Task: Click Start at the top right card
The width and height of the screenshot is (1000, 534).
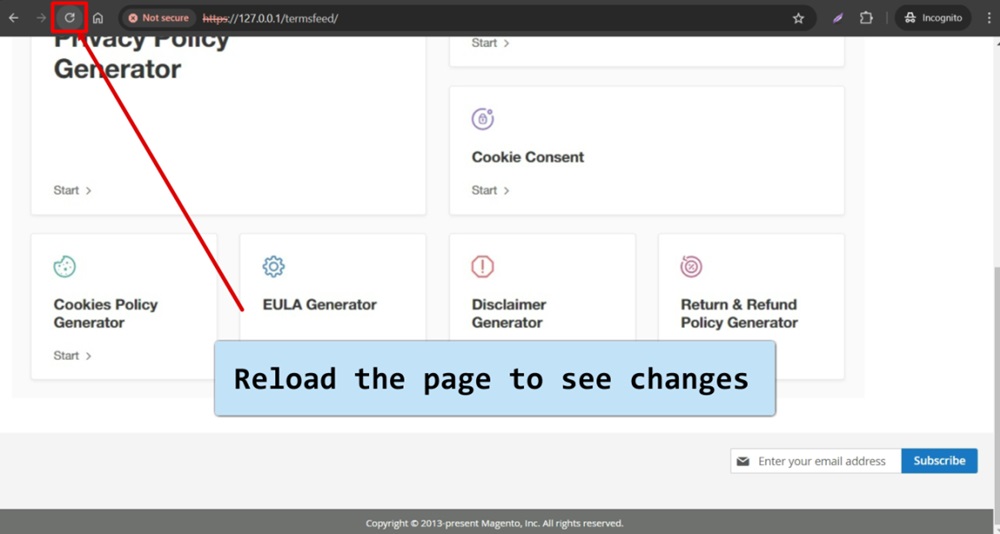Action: pos(490,43)
